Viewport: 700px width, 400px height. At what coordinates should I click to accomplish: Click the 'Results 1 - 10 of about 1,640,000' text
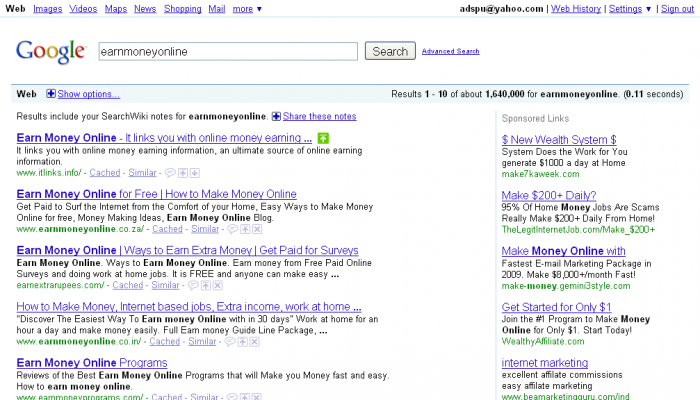tap(458, 94)
